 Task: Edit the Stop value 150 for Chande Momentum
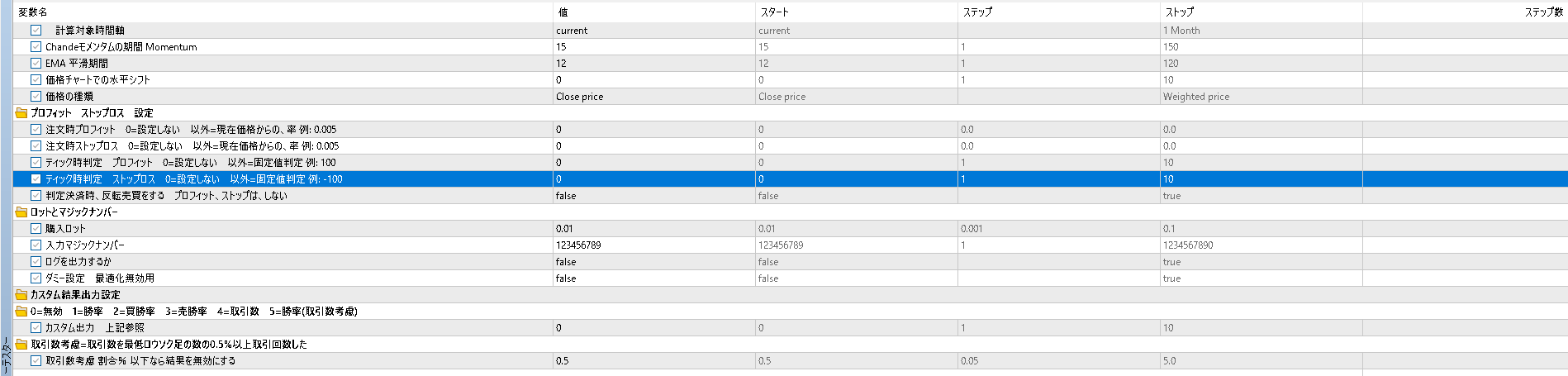tap(1261, 47)
